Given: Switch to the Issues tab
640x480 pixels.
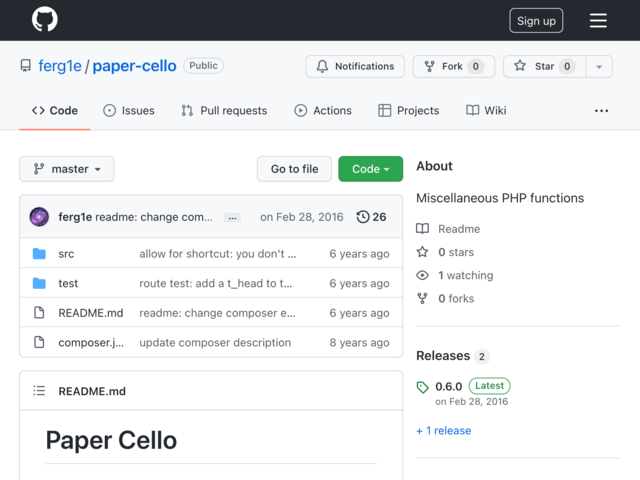Looking at the screenshot, I should (129, 111).
